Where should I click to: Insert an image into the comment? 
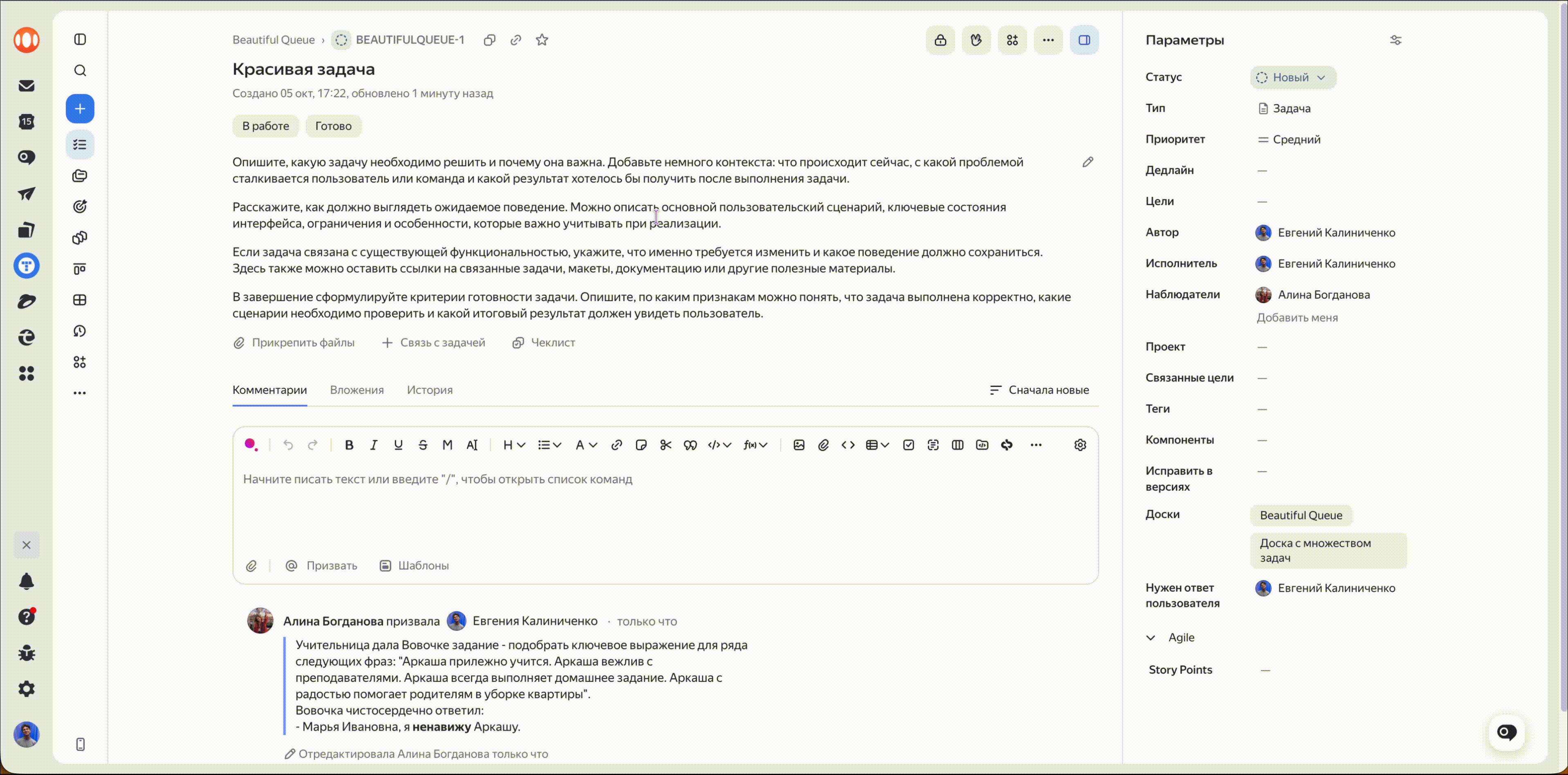(799, 445)
